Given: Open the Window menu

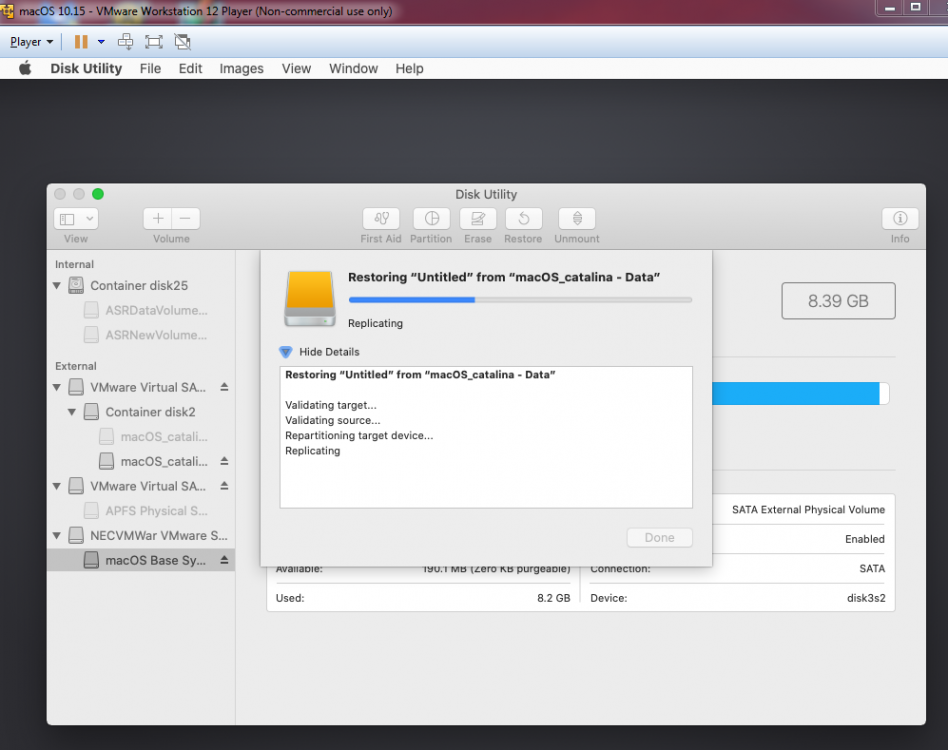Looking at the screenshot, I should tap(353, 68).
